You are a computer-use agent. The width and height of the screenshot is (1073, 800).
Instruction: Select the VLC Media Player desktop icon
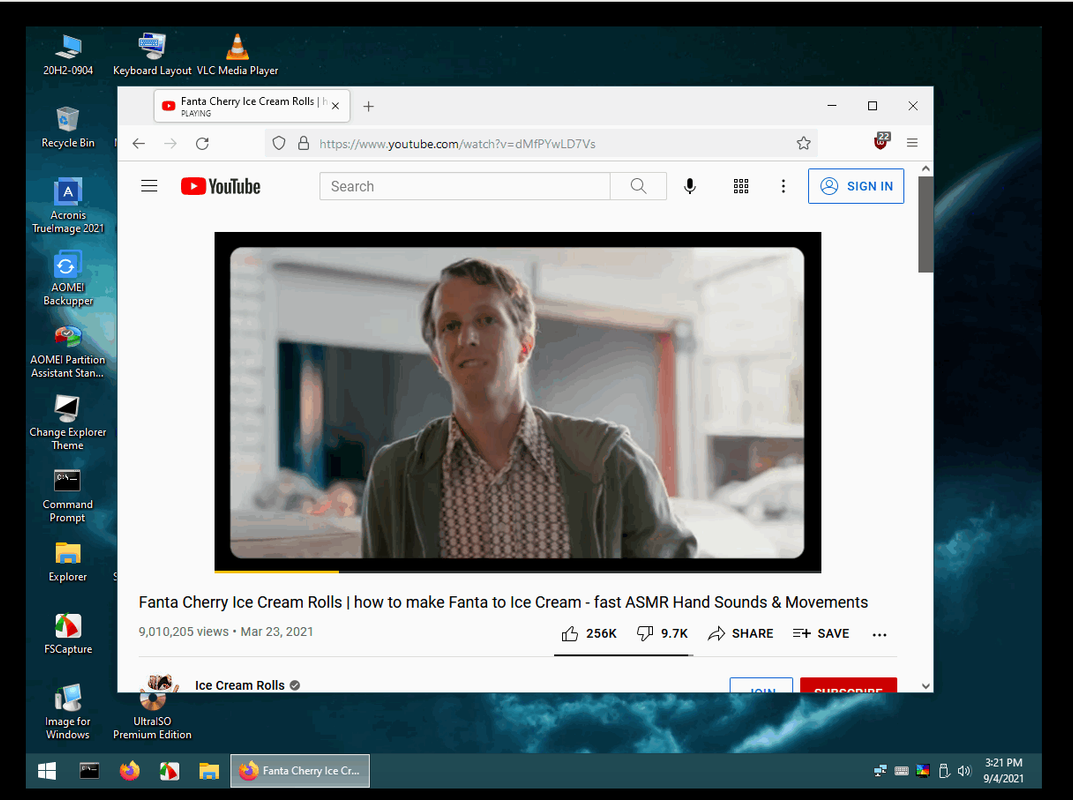(x=237, y=55)
